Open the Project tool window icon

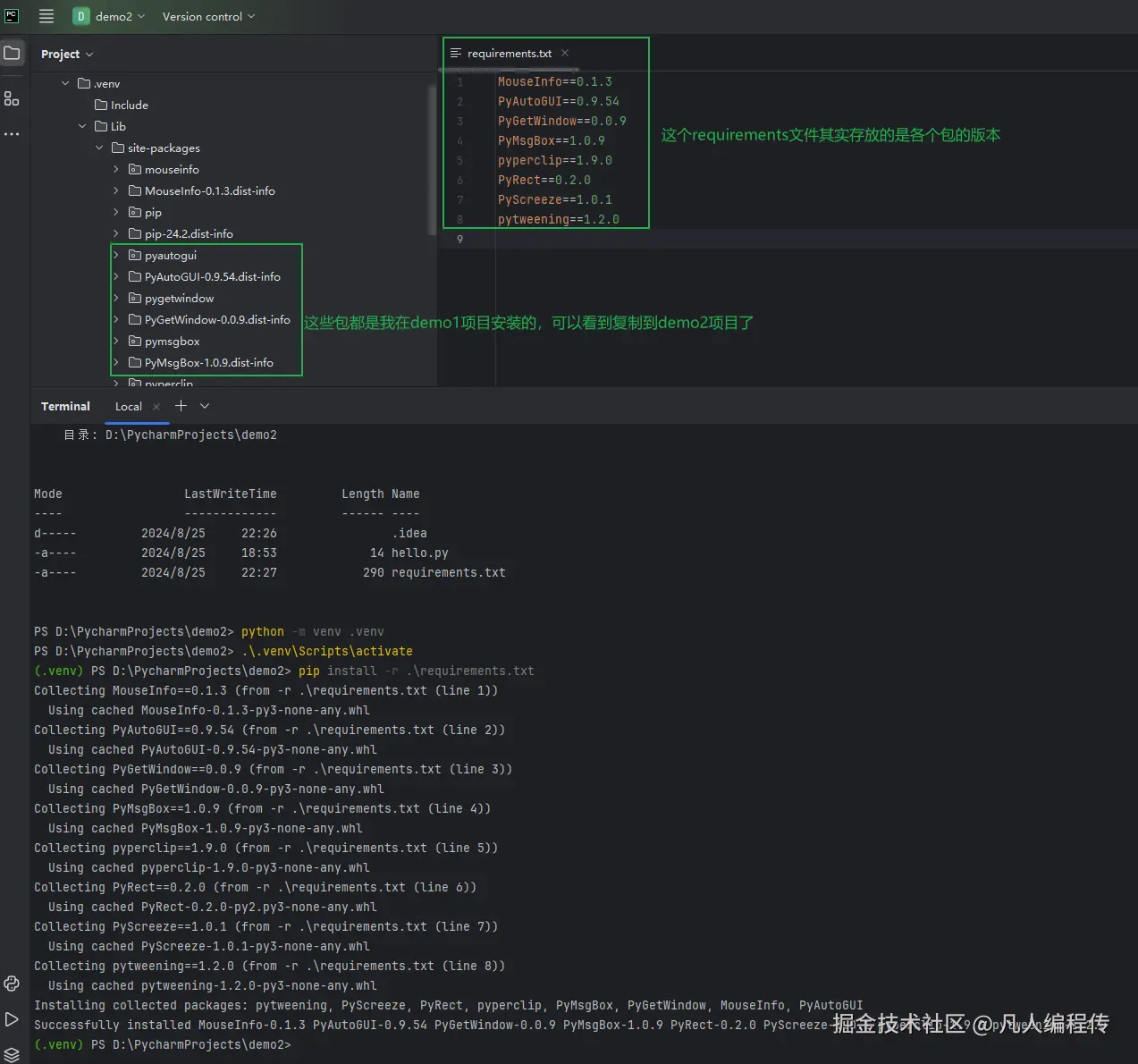[x=12, y=54]
